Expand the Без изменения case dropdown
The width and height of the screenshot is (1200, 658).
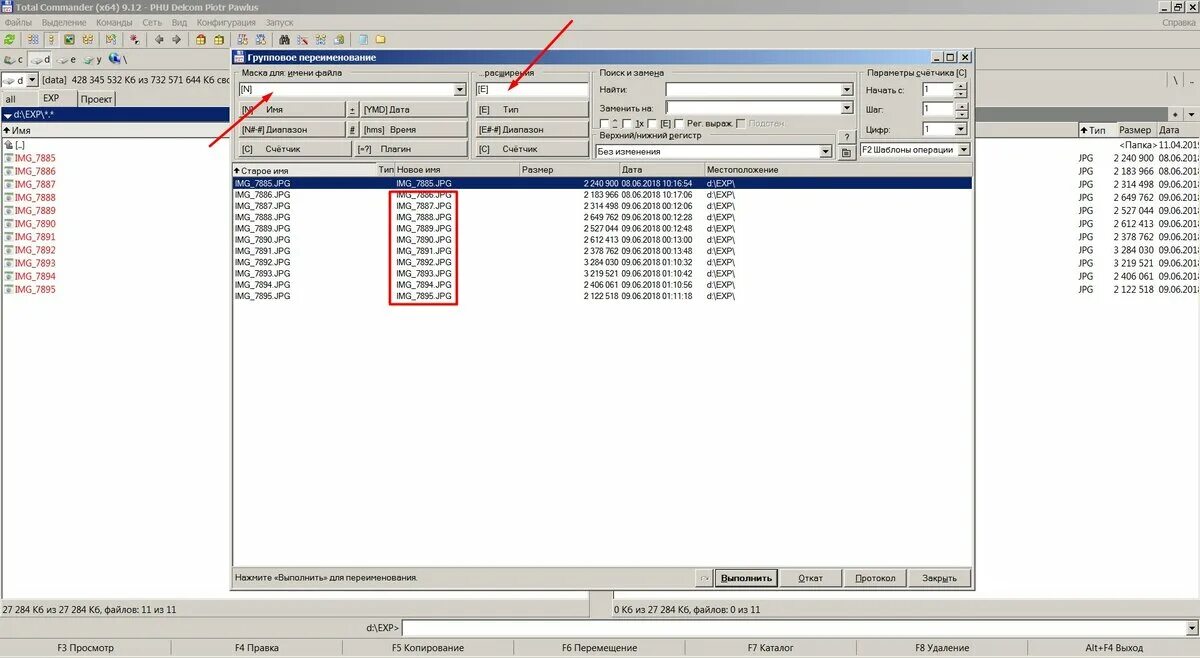826,152
